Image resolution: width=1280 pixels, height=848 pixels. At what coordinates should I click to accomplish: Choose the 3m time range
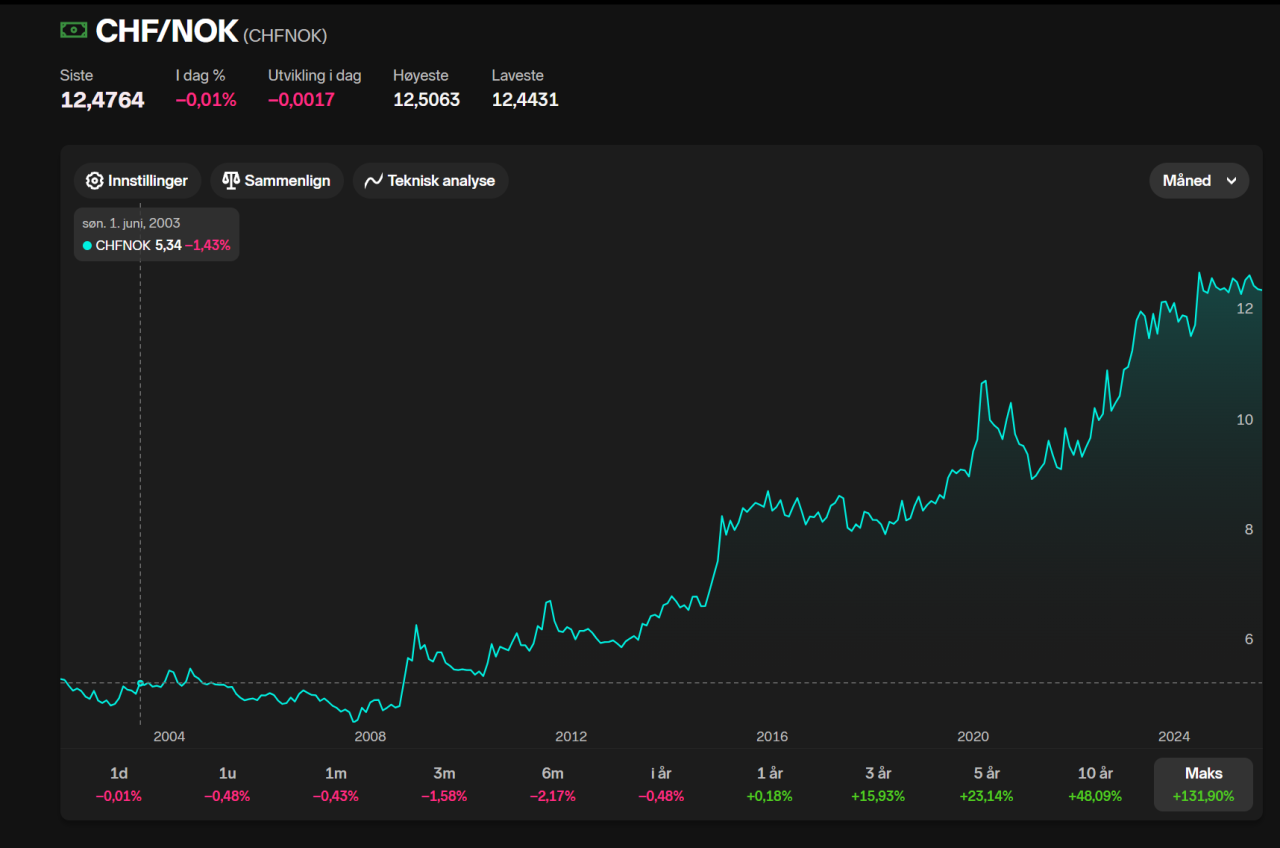tap(444, 784)
